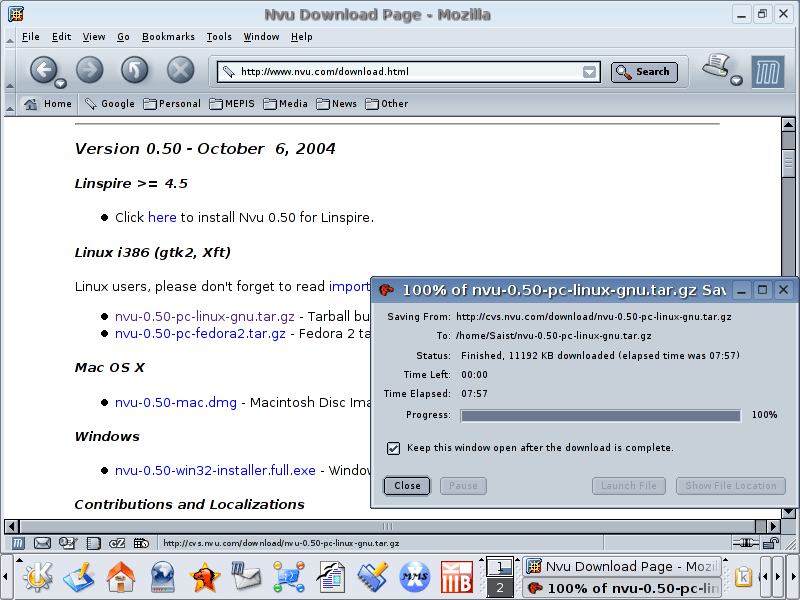Viewport: 800px width, 600px height.
Task: Collapse the navigation toolbar grippy
Action: click(x=9, y=70)
